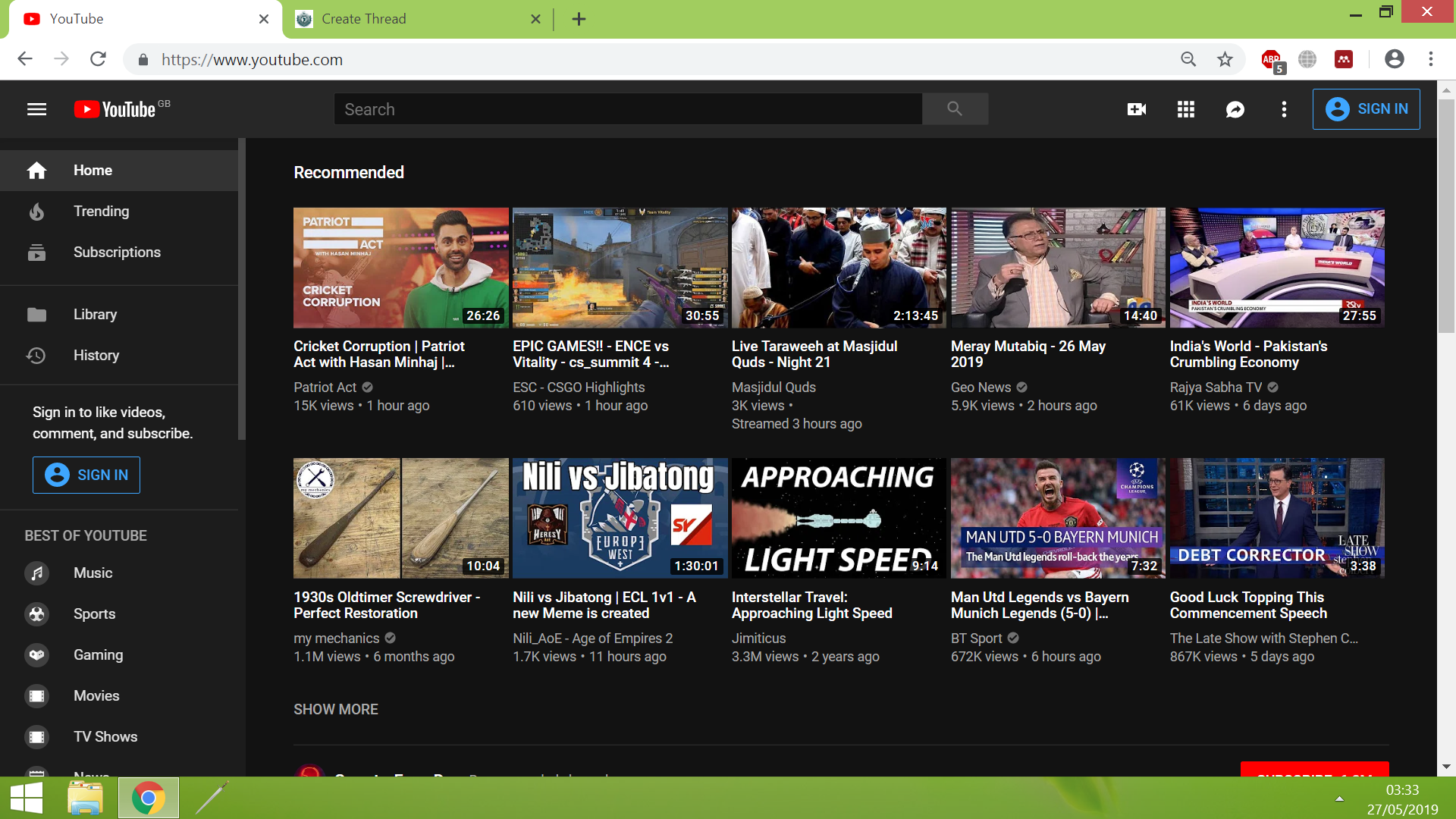Open India's World Pakistan's Economy title
This screenshot has height=819, width=1456.
coord(1248,354)
